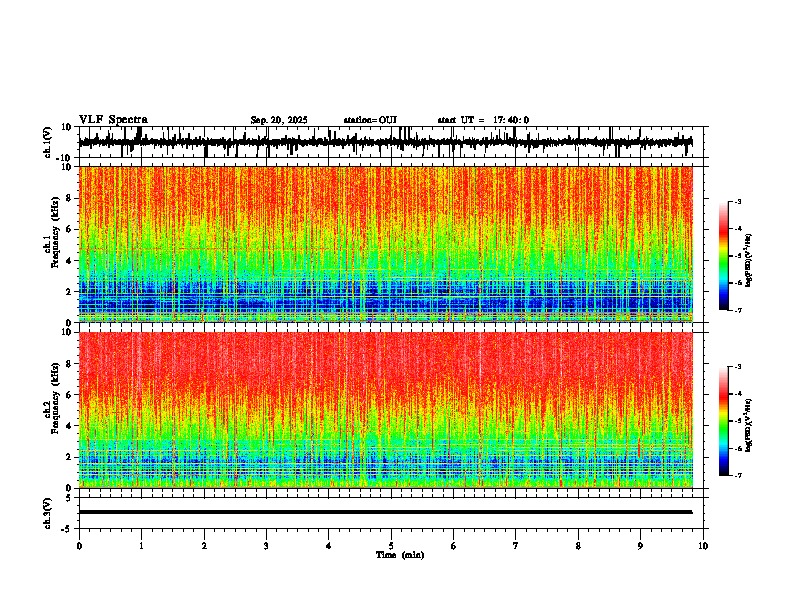Click the ch.2 color scale log(PSD) unit label

click(749, 425)
